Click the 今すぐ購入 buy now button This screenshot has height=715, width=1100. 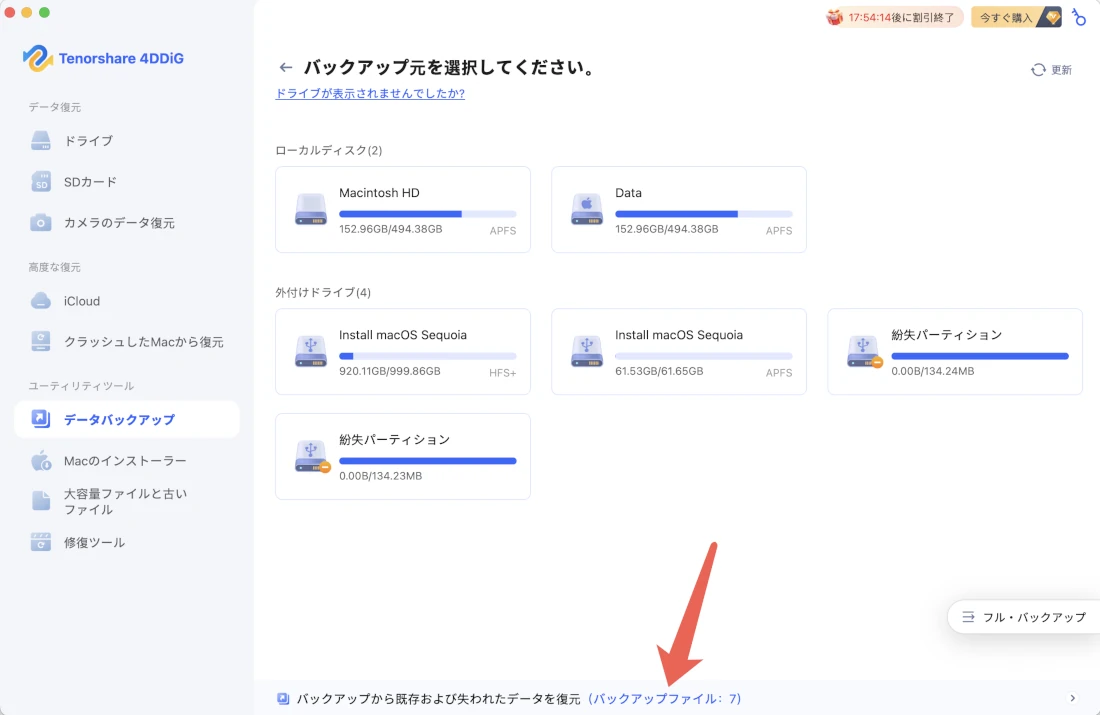tap(1017, 17)
